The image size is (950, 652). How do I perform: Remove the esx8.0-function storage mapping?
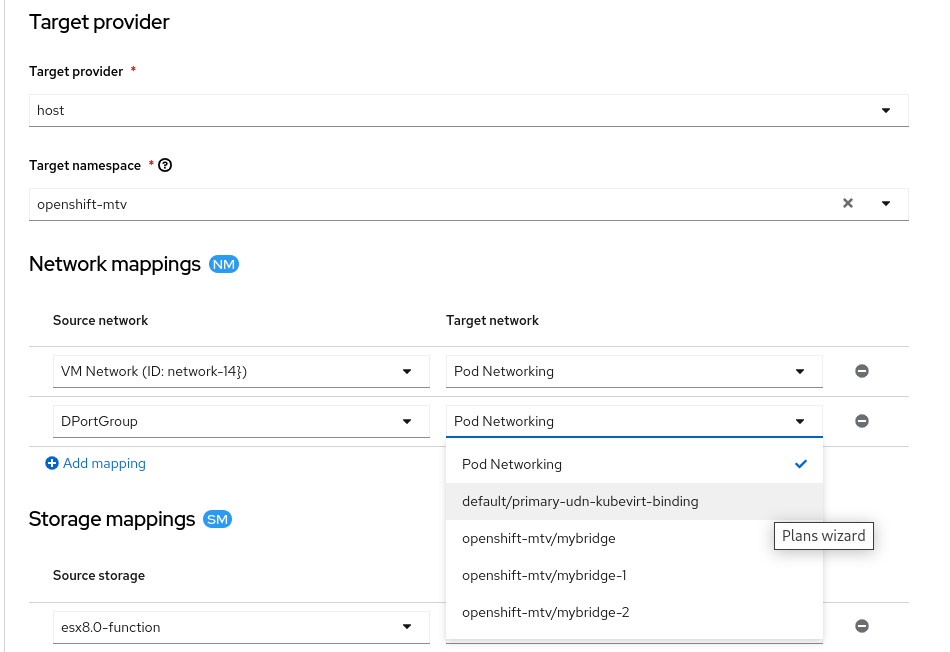(x=862, y=627)
